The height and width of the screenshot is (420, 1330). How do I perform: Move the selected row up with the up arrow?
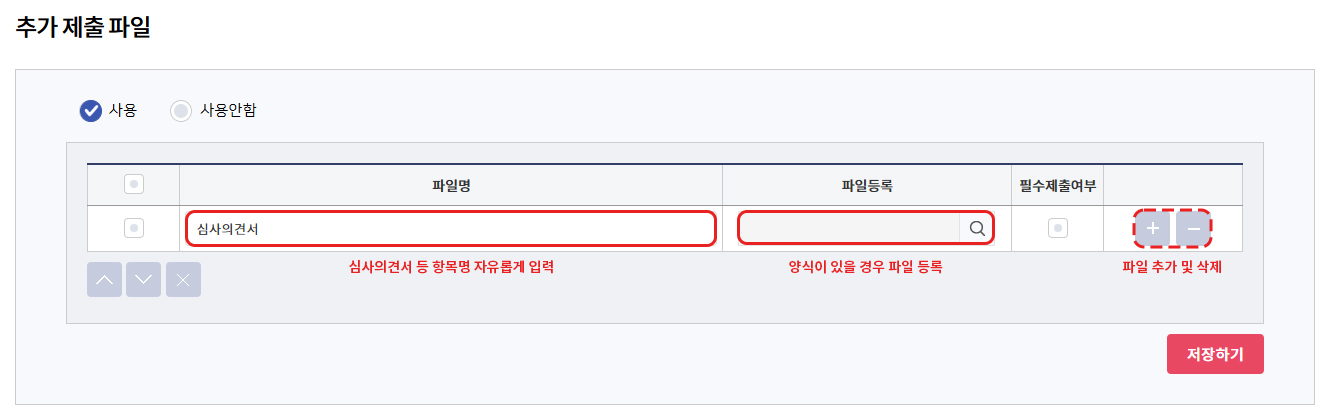pyautogui.click(x=105, y=280)
